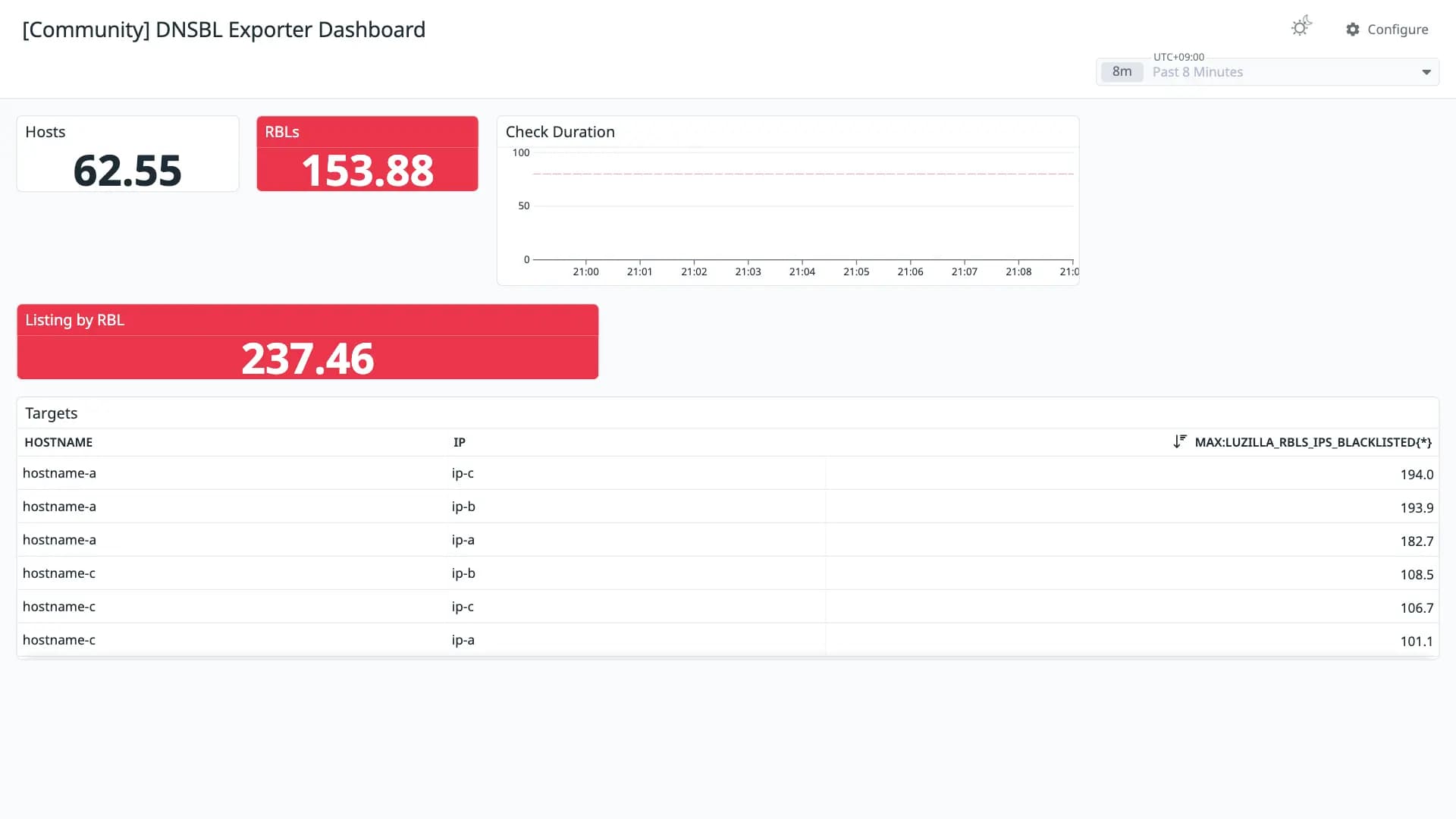Click the sort icon beside MAX:LUZILLA_RBLS_IPS_BLACKLISTED
This screenshot has width=1456, height=819.
[x=1179, y=441]
